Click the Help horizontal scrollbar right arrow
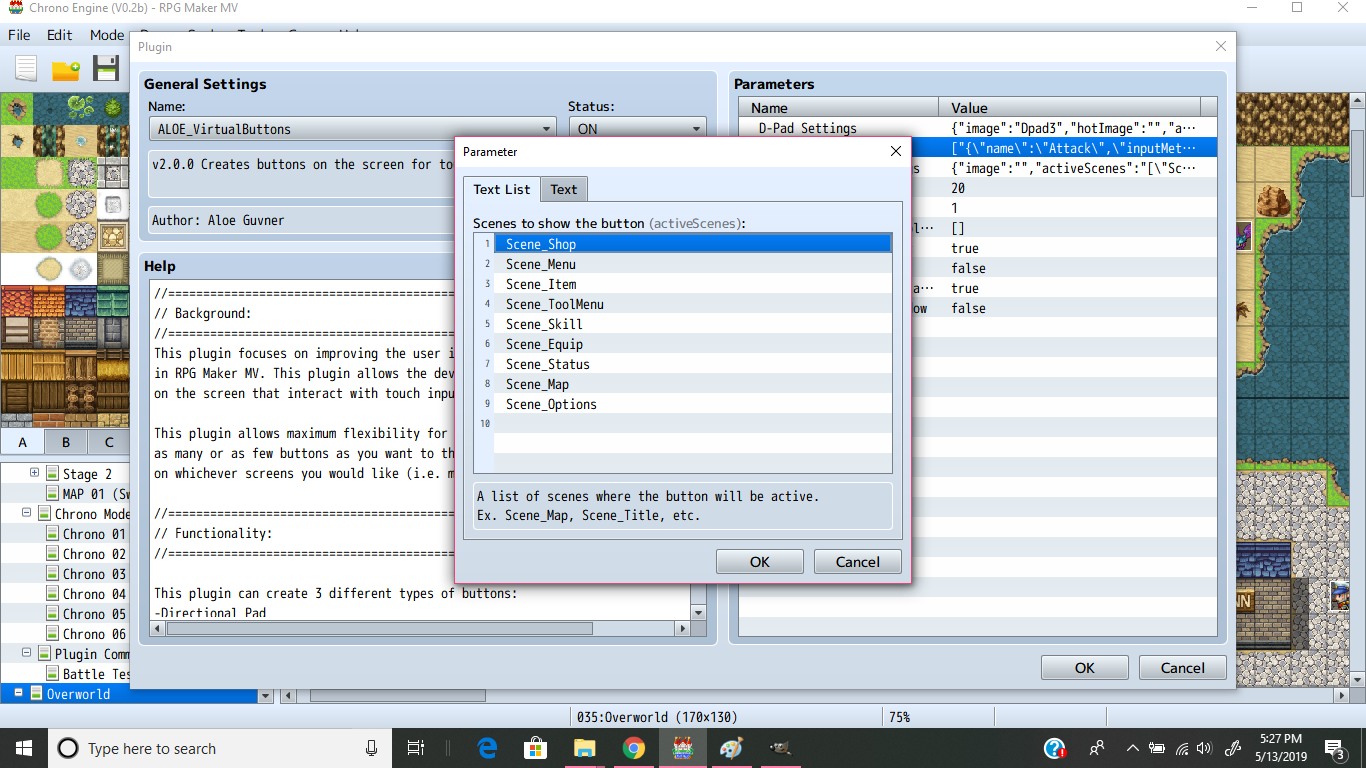Viewport: 1366px width, 768px height. coord(683,629)
